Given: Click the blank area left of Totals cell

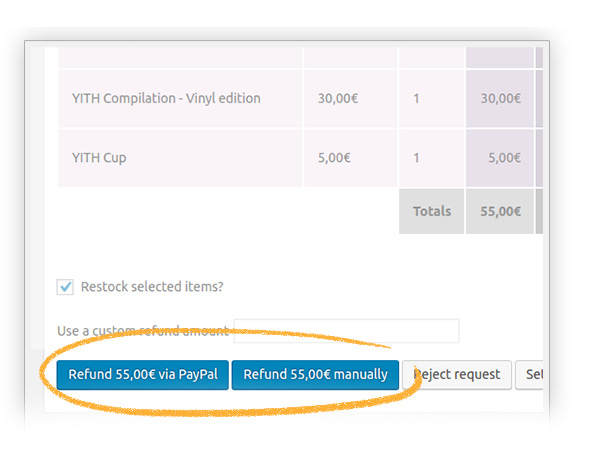Looking at the screenshot, I should click(228, 211).
